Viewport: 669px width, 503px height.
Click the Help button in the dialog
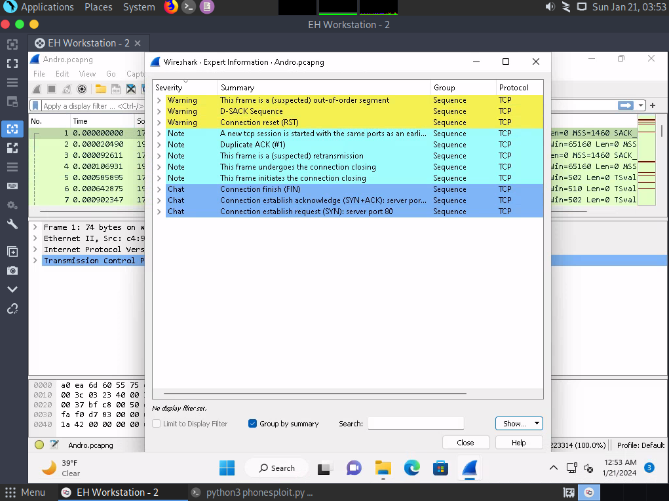[518, 442]
